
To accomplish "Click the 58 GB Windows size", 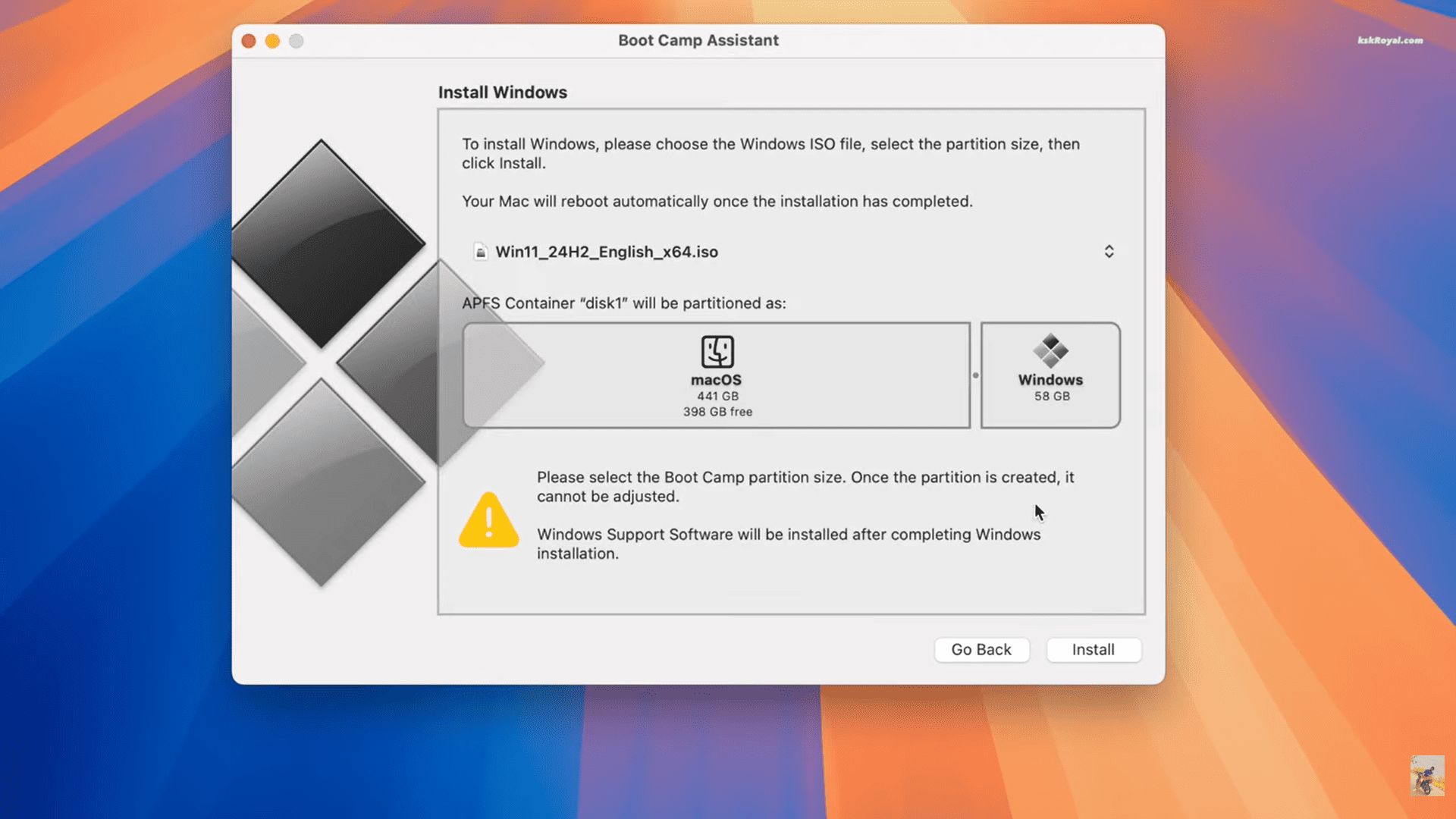I will pos(1052,396).
